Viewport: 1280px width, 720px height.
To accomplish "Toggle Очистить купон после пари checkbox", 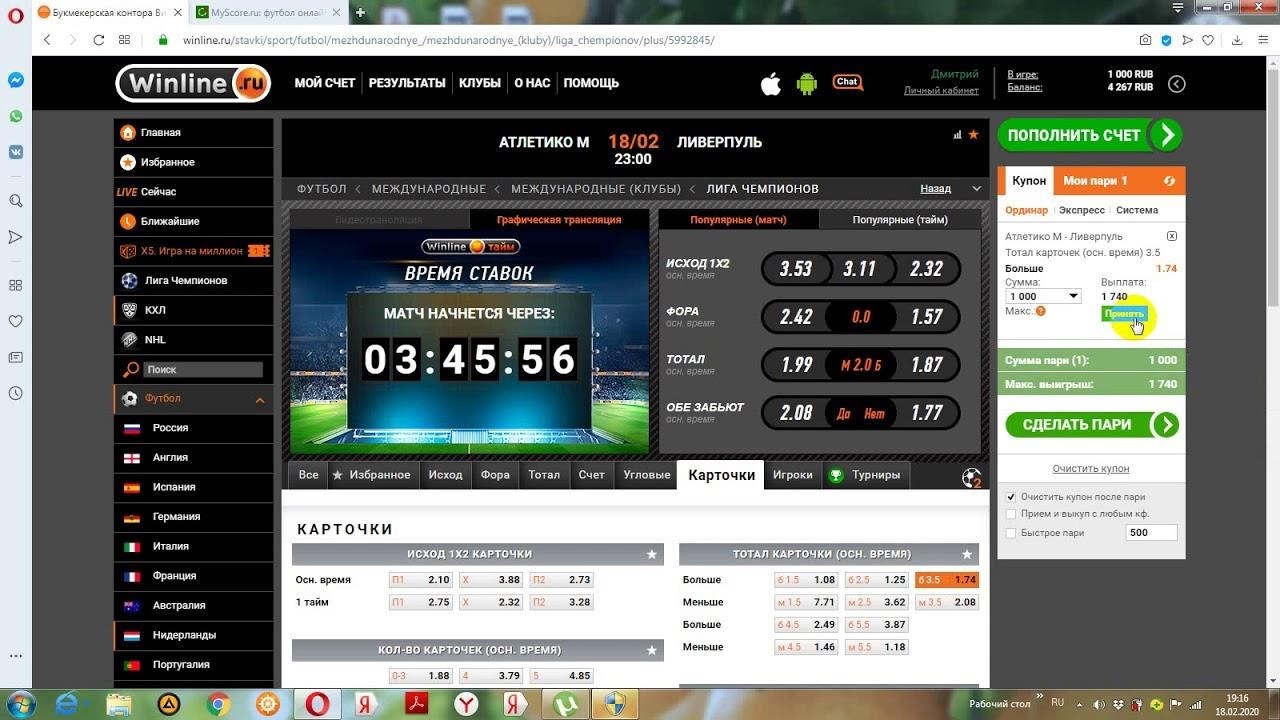I will click(1011, 497).
